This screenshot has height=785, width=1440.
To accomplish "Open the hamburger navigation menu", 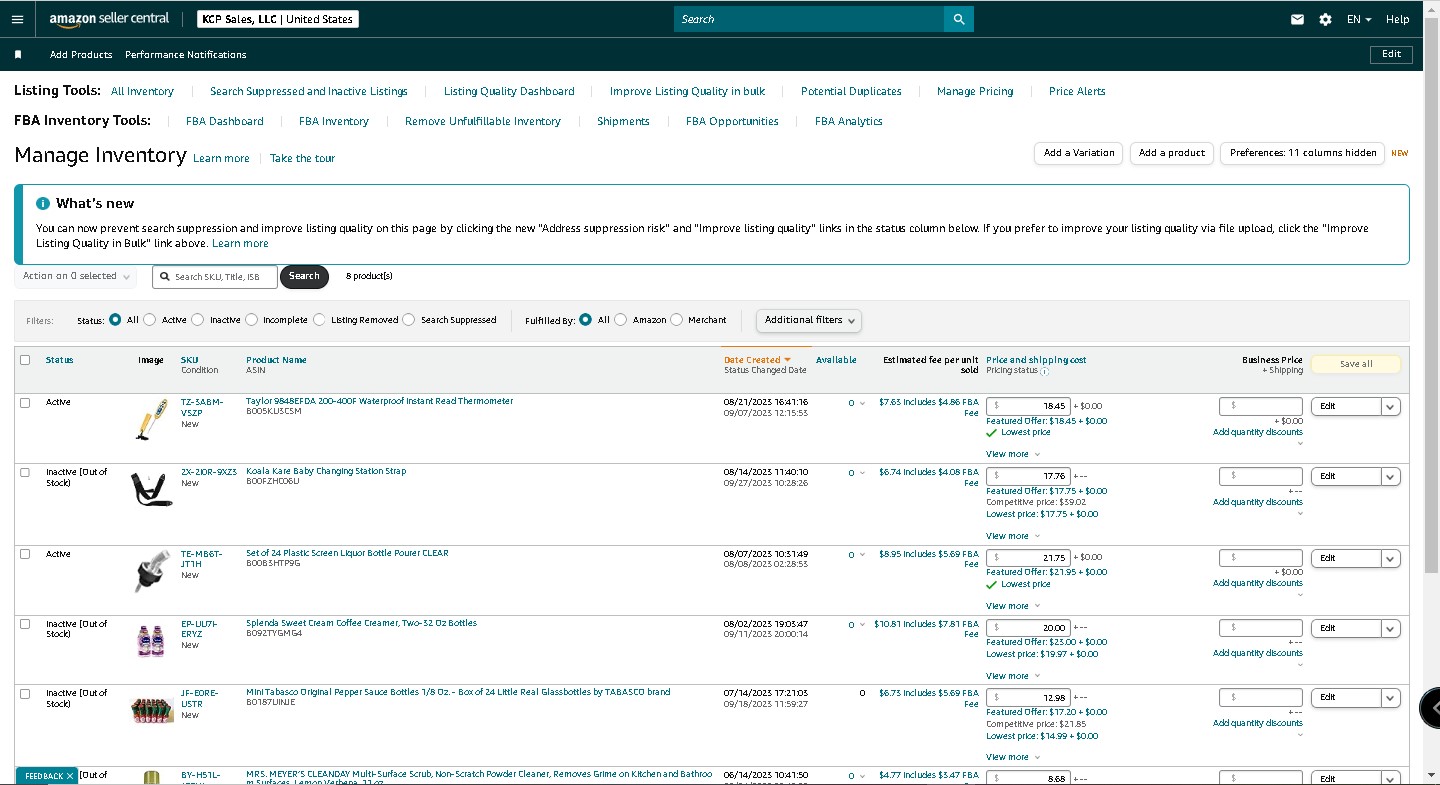I will (17, 19).
